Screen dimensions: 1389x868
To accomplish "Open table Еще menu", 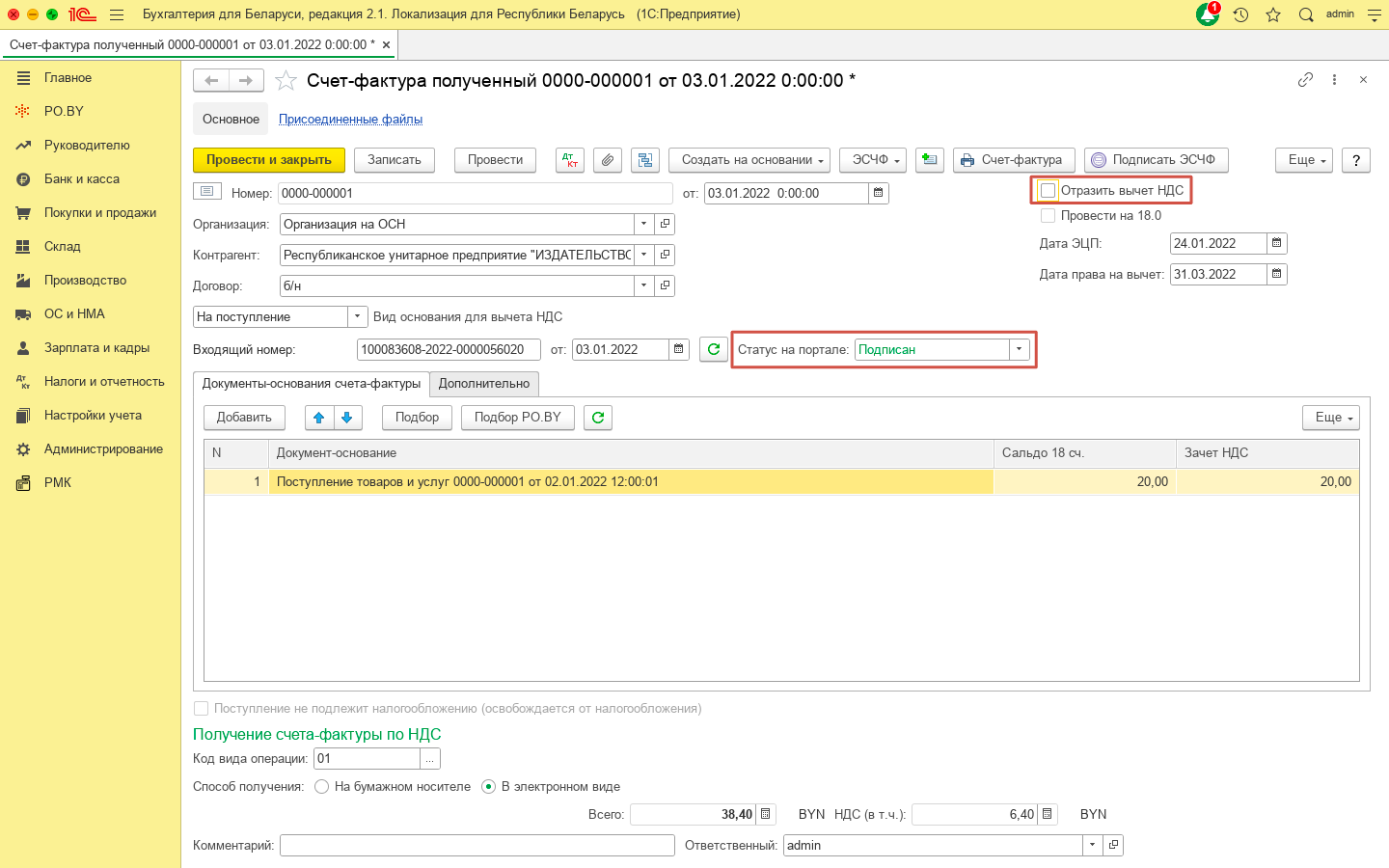I will coord(1331,418).
